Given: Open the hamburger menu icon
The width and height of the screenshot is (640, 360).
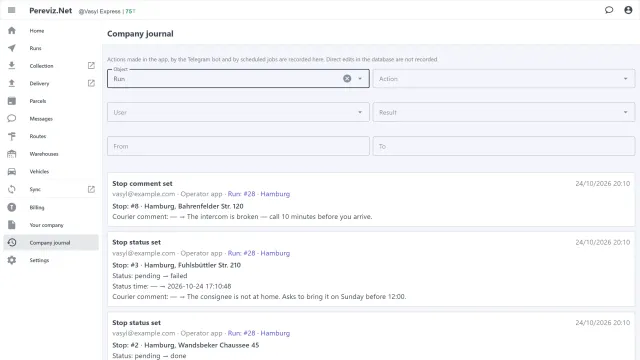Looking at the screenshot, I should (11, 10).
